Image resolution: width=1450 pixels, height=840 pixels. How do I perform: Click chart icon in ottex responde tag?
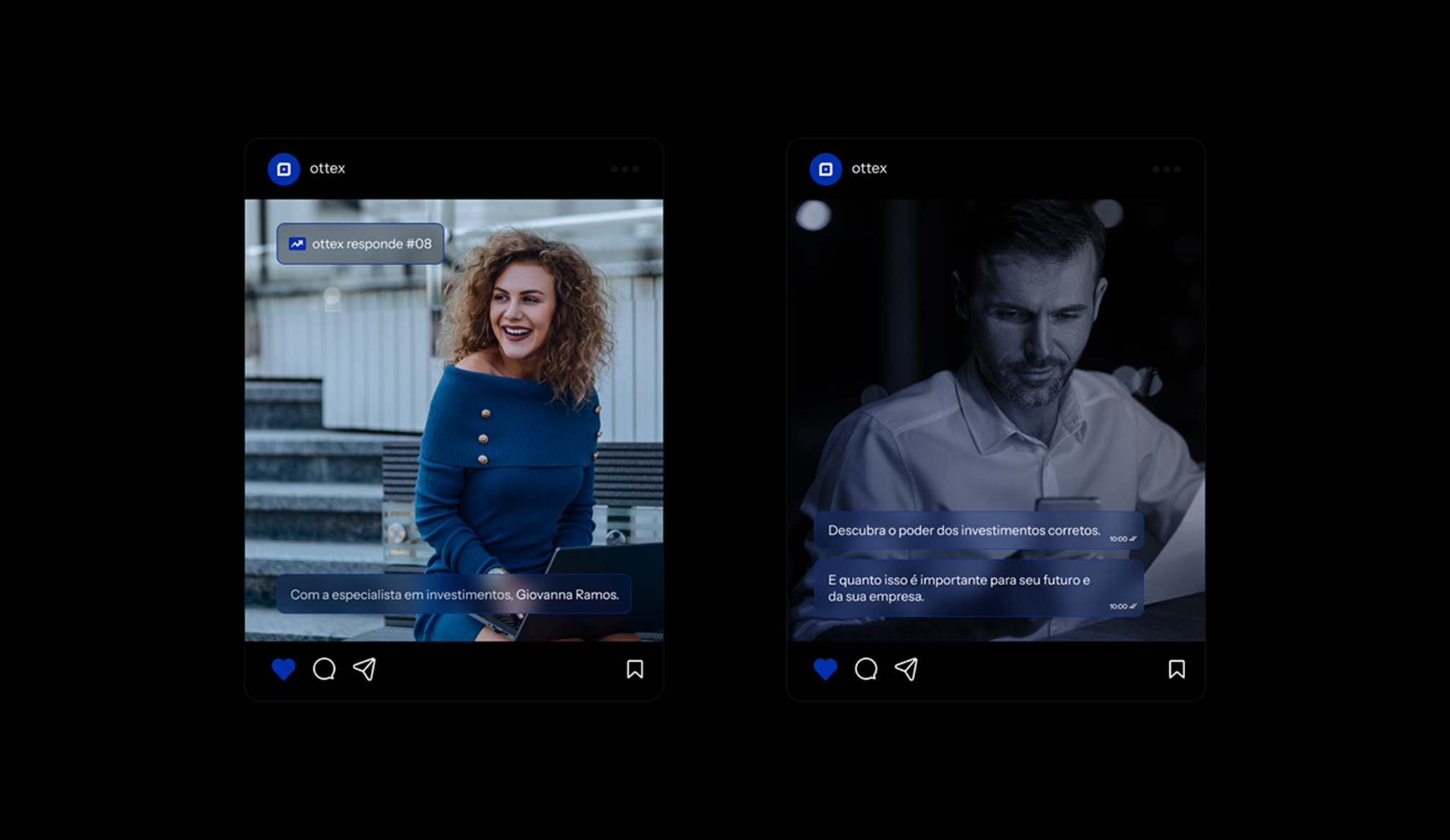coord(297,244)
